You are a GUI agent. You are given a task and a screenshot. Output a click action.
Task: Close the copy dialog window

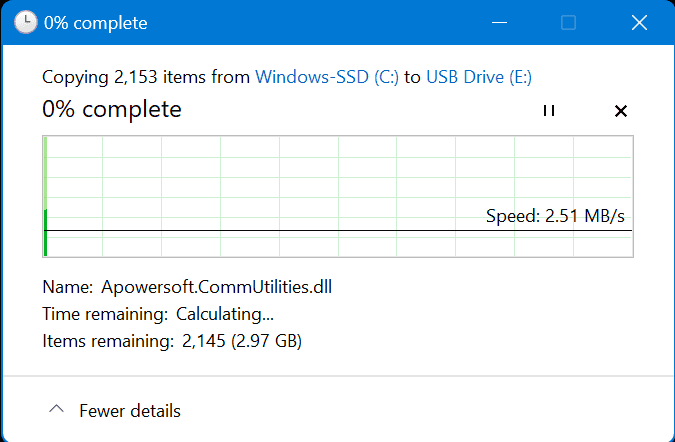[x=640, y=22]
